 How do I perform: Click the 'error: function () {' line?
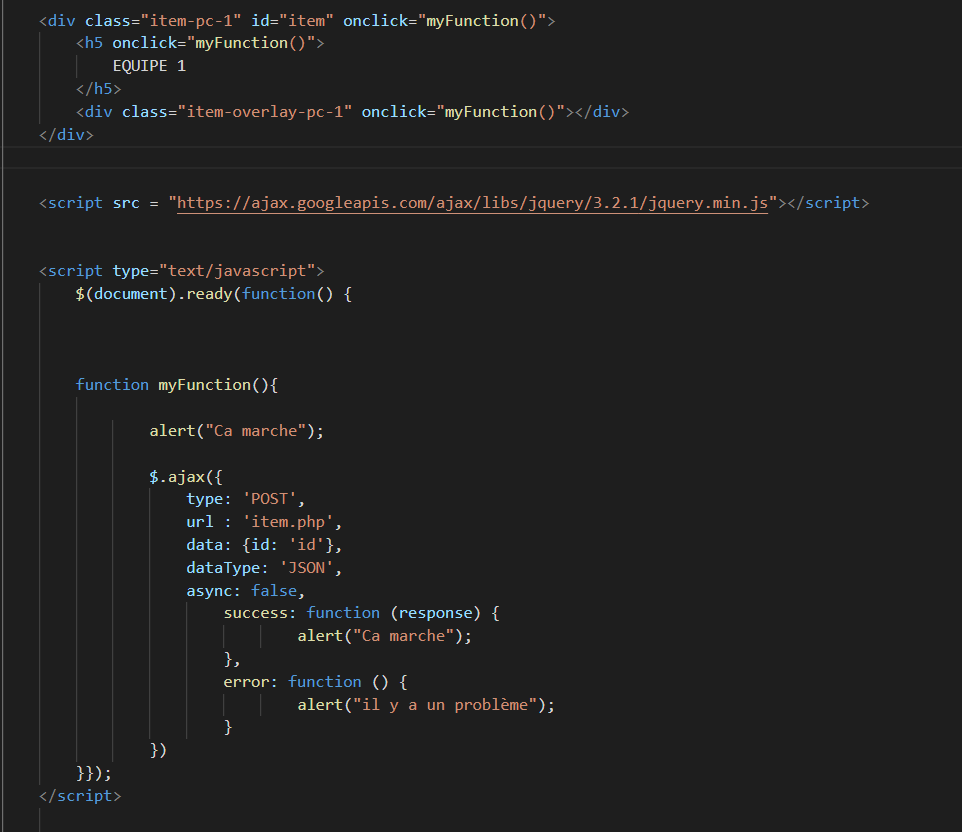pos(315,682)
